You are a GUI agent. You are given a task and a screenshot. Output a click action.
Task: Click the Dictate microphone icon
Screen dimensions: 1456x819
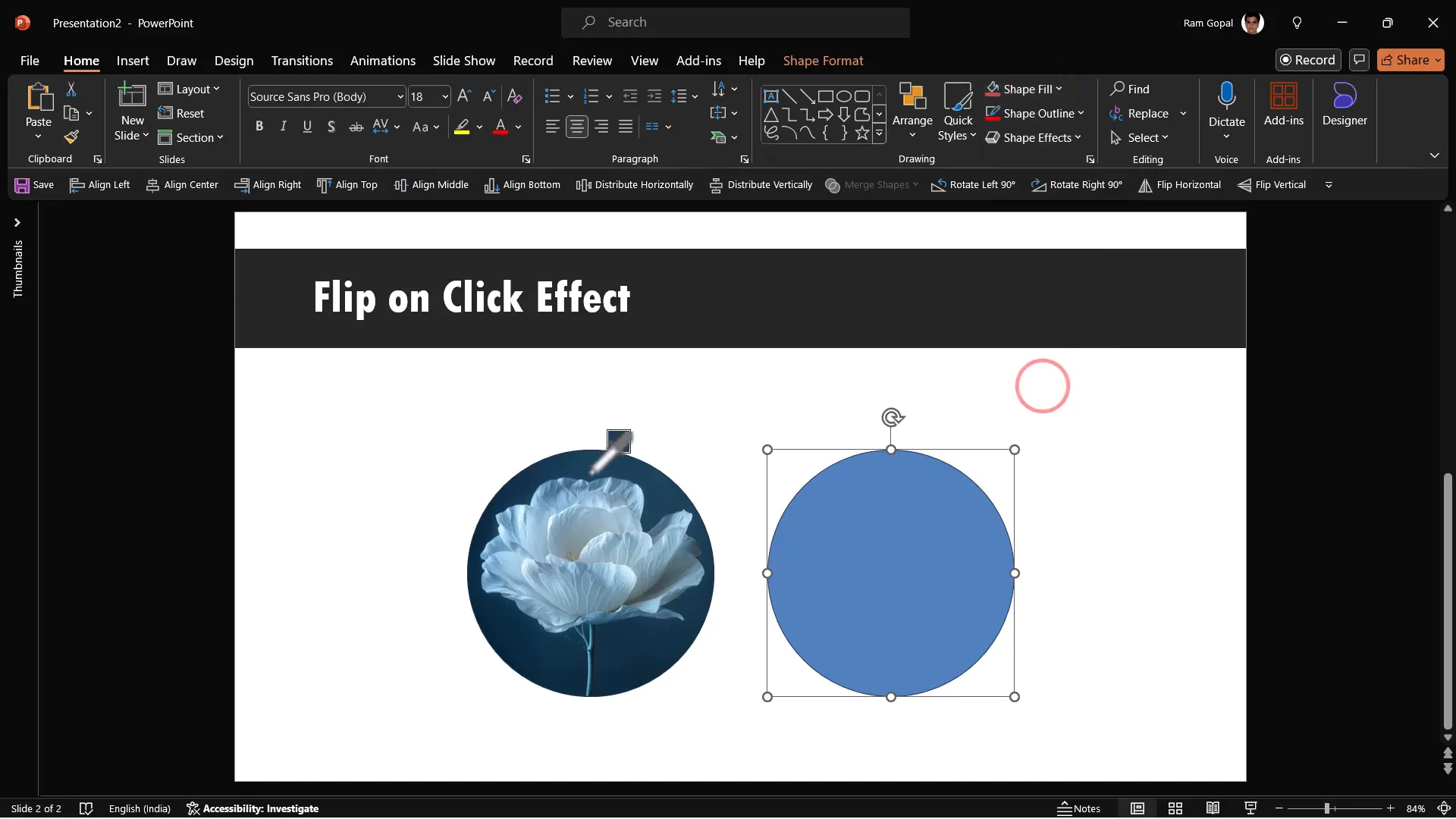1226,97
